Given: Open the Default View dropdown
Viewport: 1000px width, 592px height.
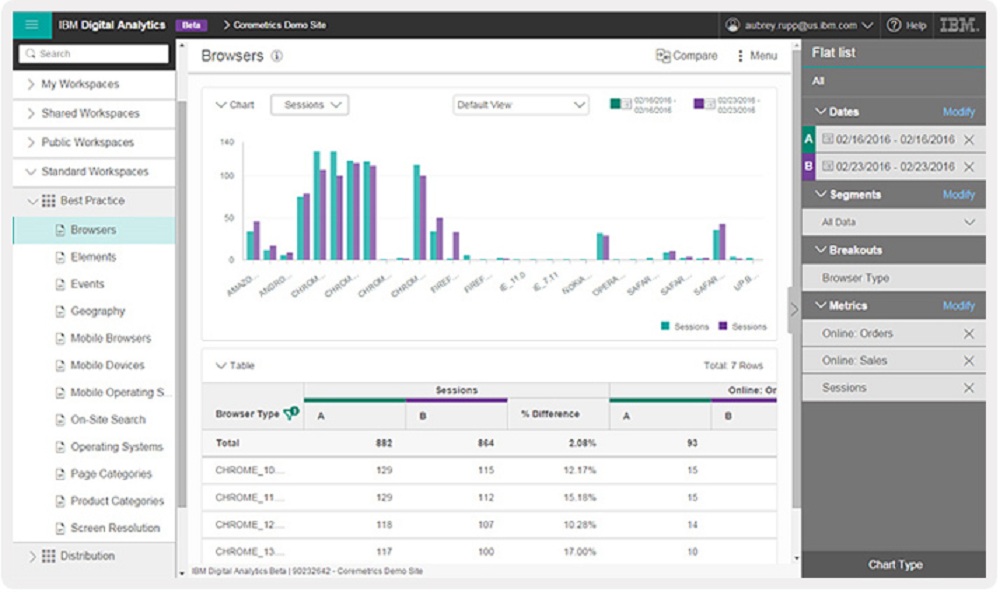Looking at the screenshot, I should click(x=520, y=105).
